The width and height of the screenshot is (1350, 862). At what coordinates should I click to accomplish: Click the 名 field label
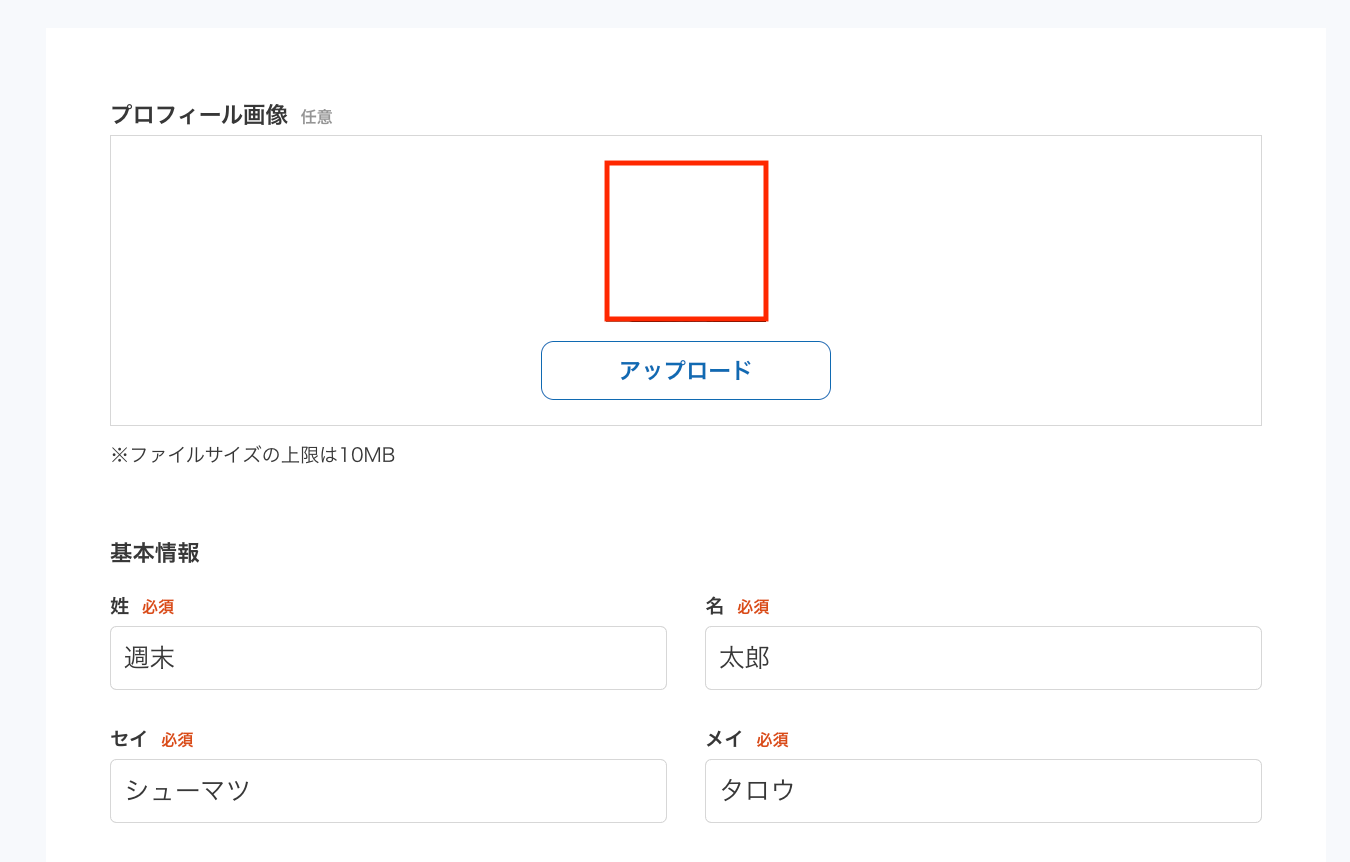(x=714, y=606)
